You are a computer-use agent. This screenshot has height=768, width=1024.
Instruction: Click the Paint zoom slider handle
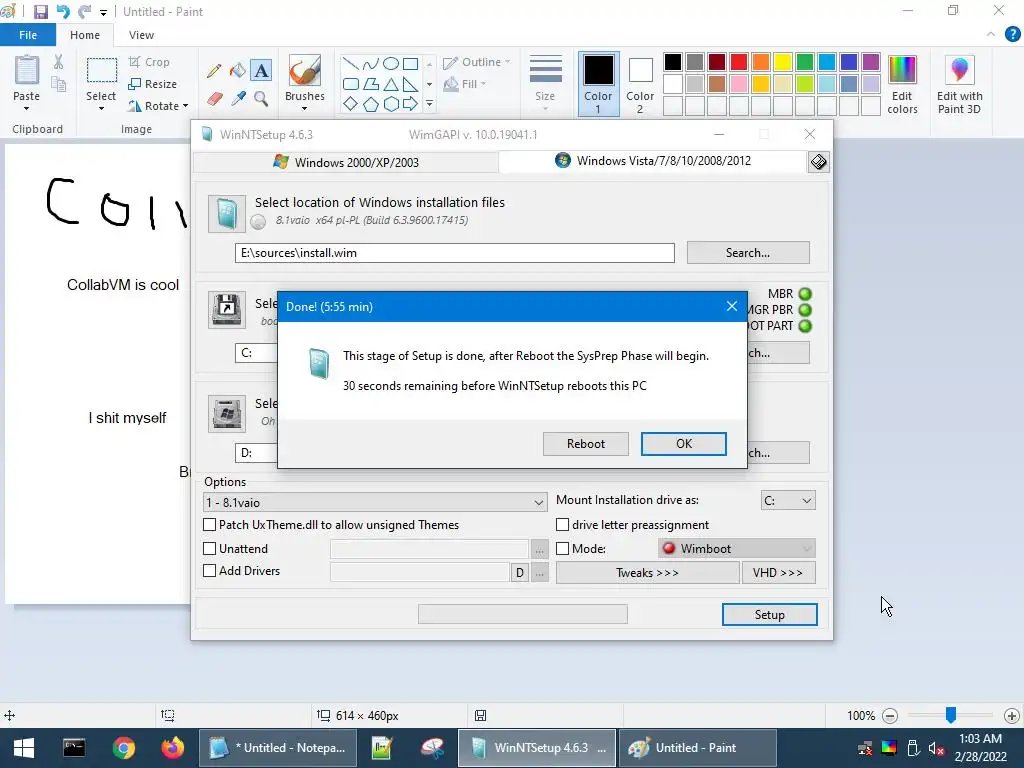coord(951,715)
